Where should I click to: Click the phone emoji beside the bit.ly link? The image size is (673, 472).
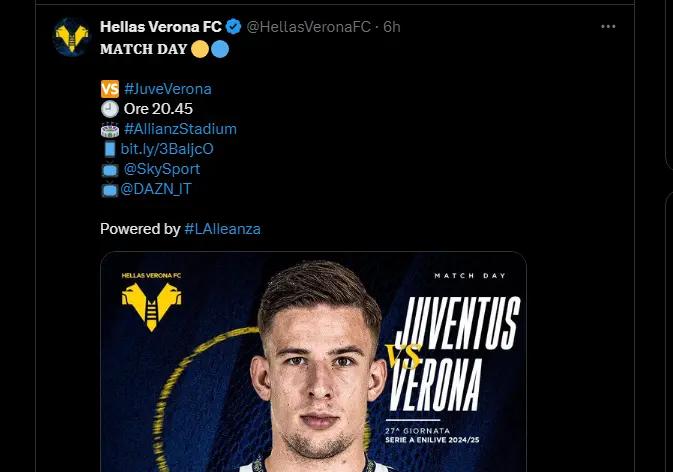[x=110, y=149]
